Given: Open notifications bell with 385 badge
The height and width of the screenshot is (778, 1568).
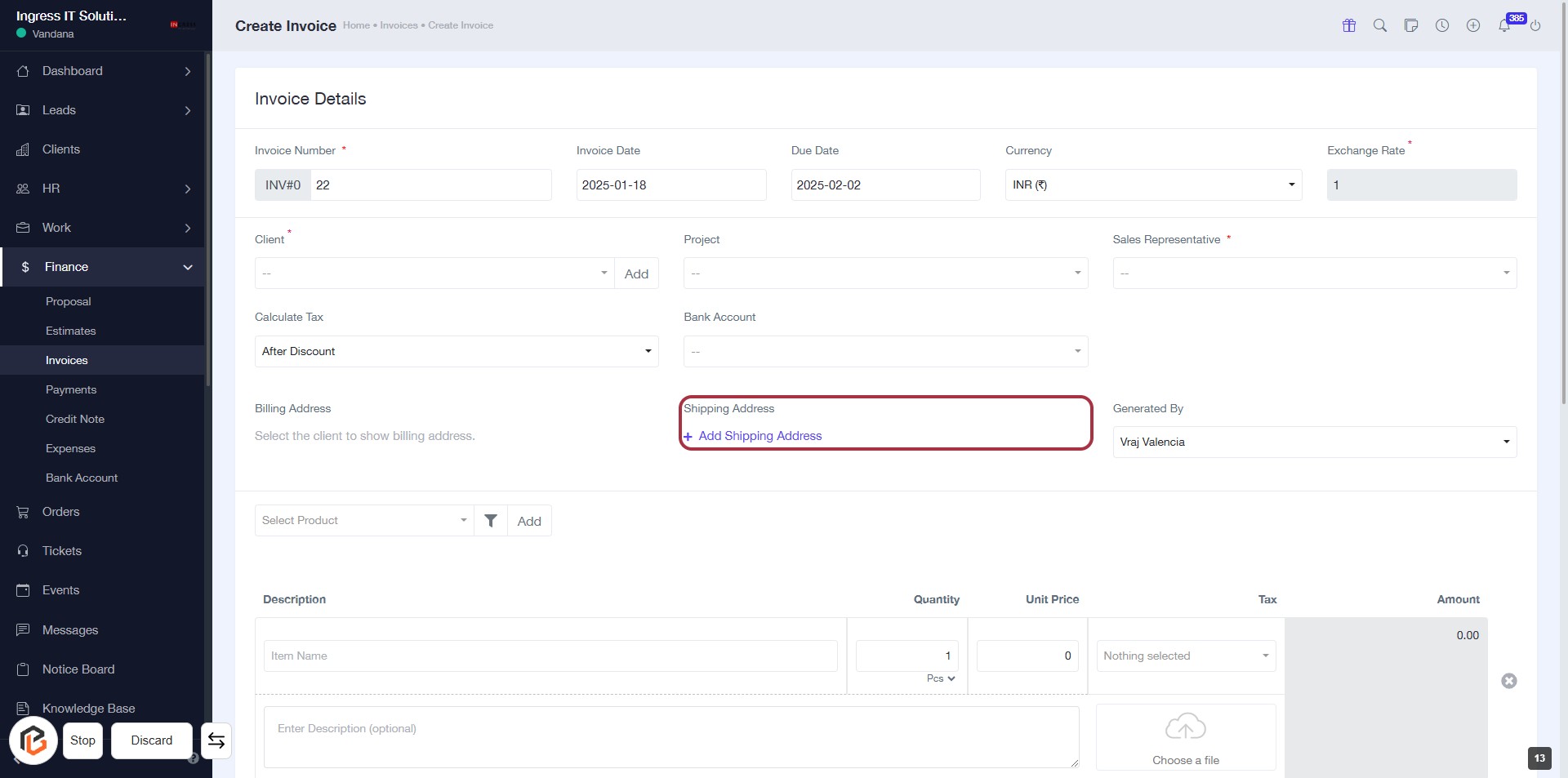Looking at the screenshot, I should 1504,25.
